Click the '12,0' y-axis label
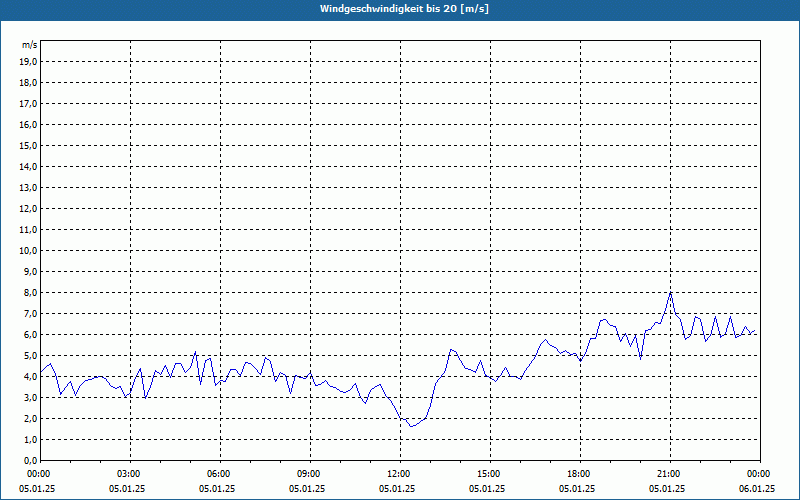The width and height of the screenshot is (800, 500). [x=29, y=209]
